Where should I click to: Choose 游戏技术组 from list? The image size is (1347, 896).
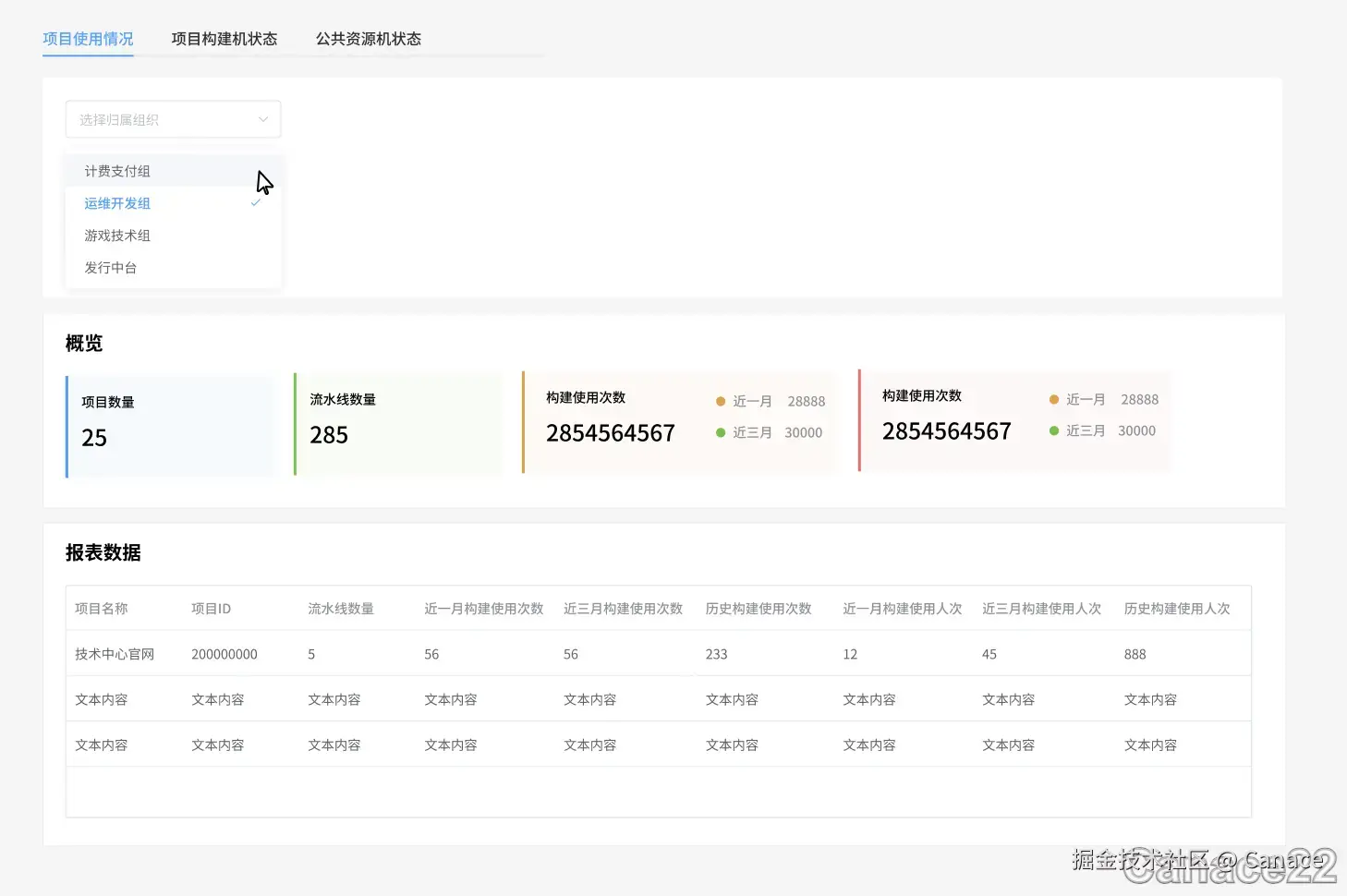tap(173, 236)
